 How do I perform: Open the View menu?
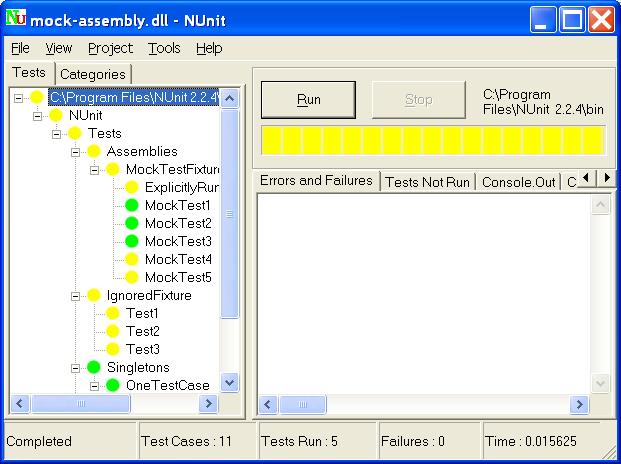click(x=59, y=48)
